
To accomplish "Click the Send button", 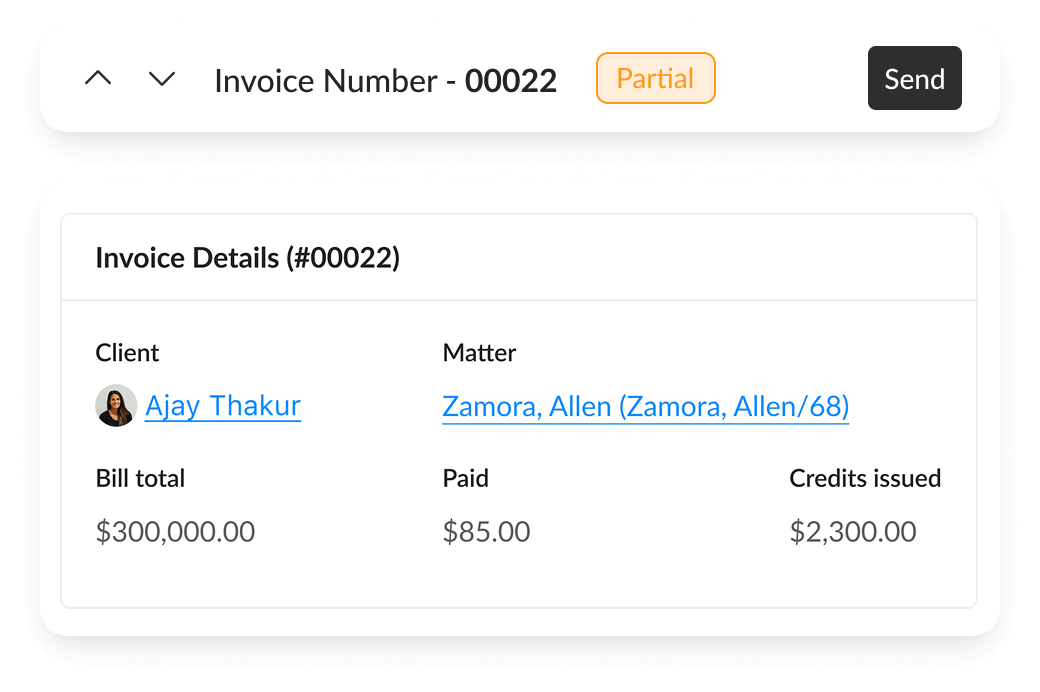I will click(914, 79).
